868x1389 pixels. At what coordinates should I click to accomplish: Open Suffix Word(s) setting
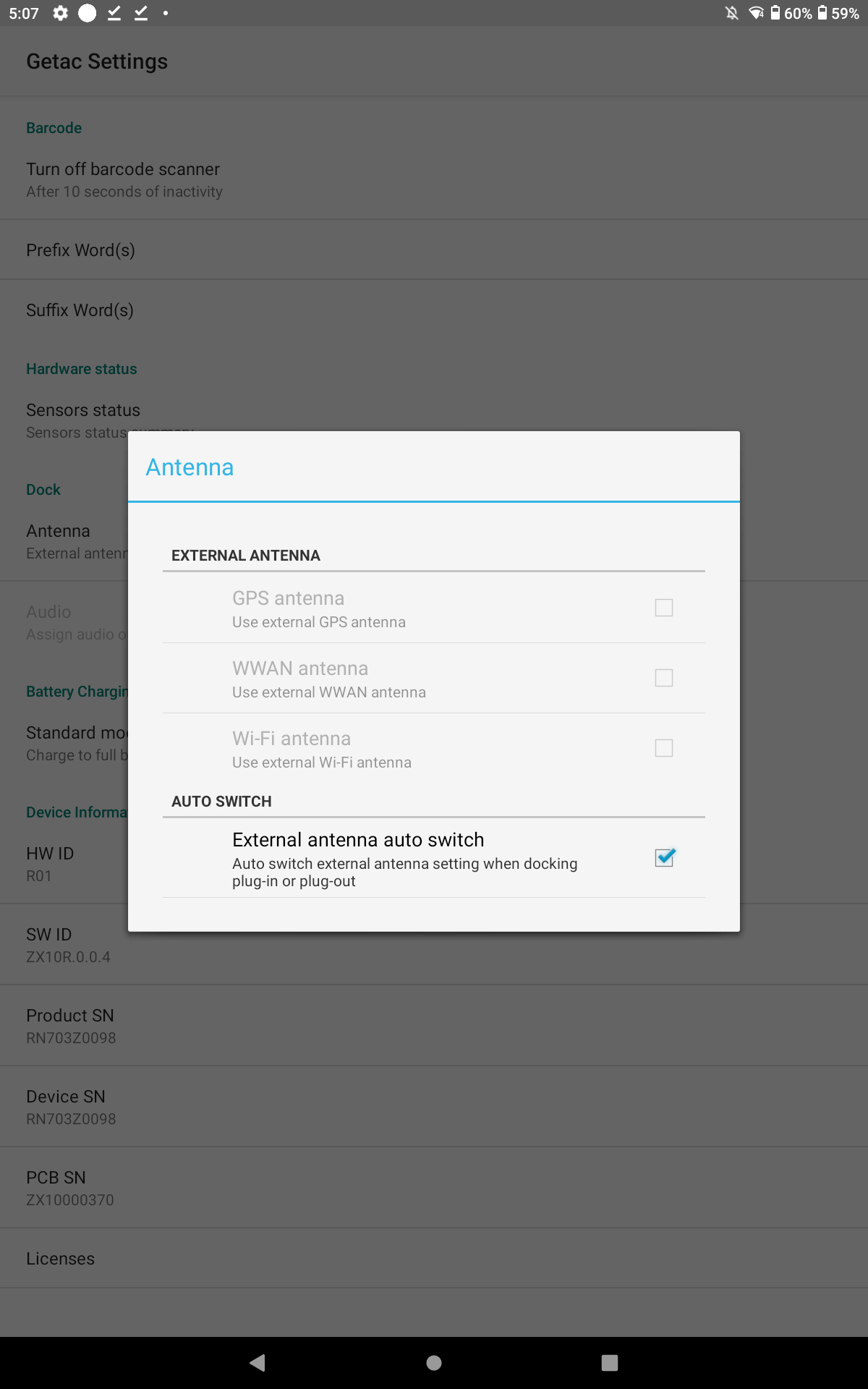coord(434,310)
